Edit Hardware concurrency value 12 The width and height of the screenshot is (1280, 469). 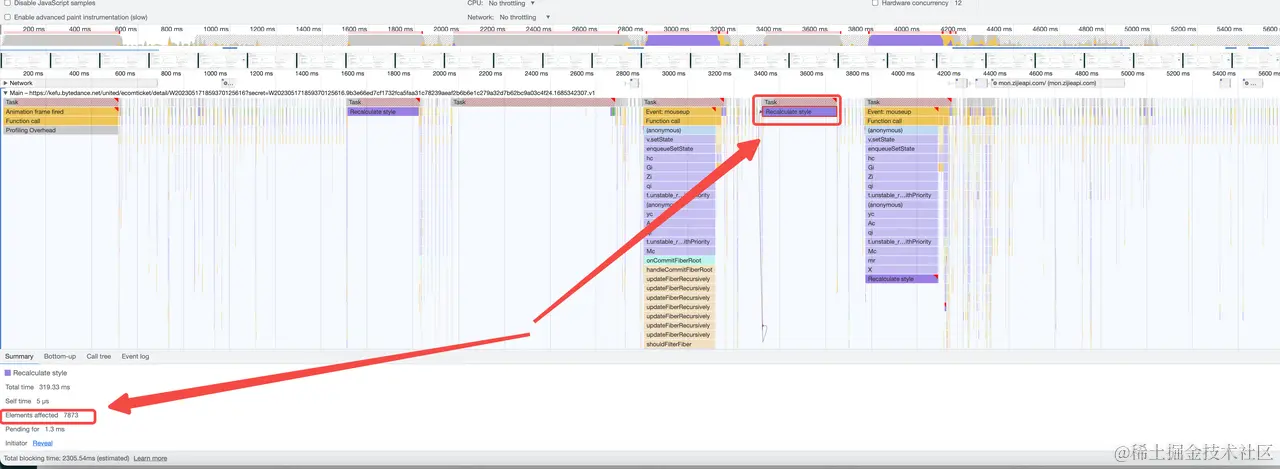(x=958, y=4)
